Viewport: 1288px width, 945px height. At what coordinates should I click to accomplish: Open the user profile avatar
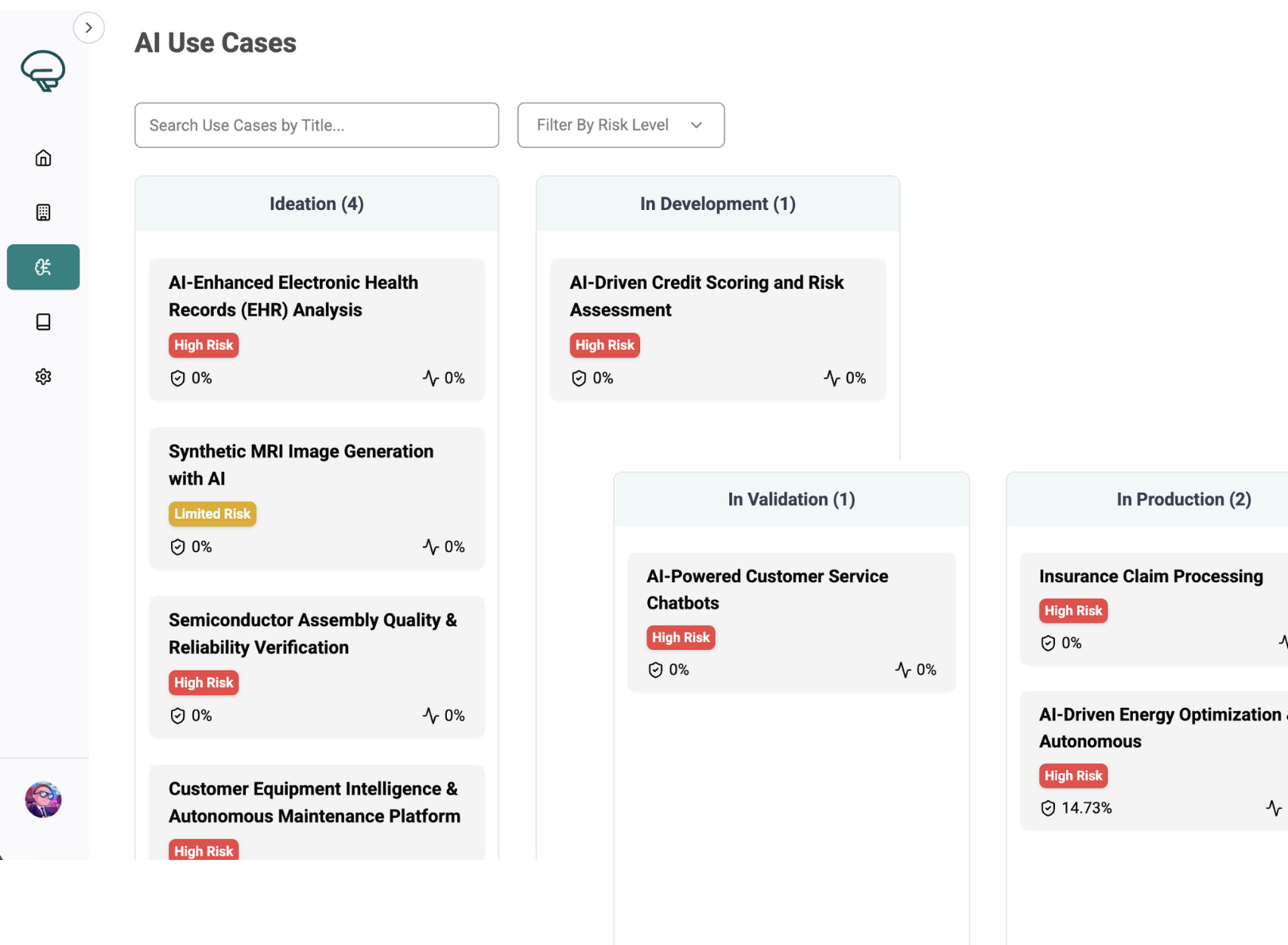pyautogui.click(x=43, y=799)
